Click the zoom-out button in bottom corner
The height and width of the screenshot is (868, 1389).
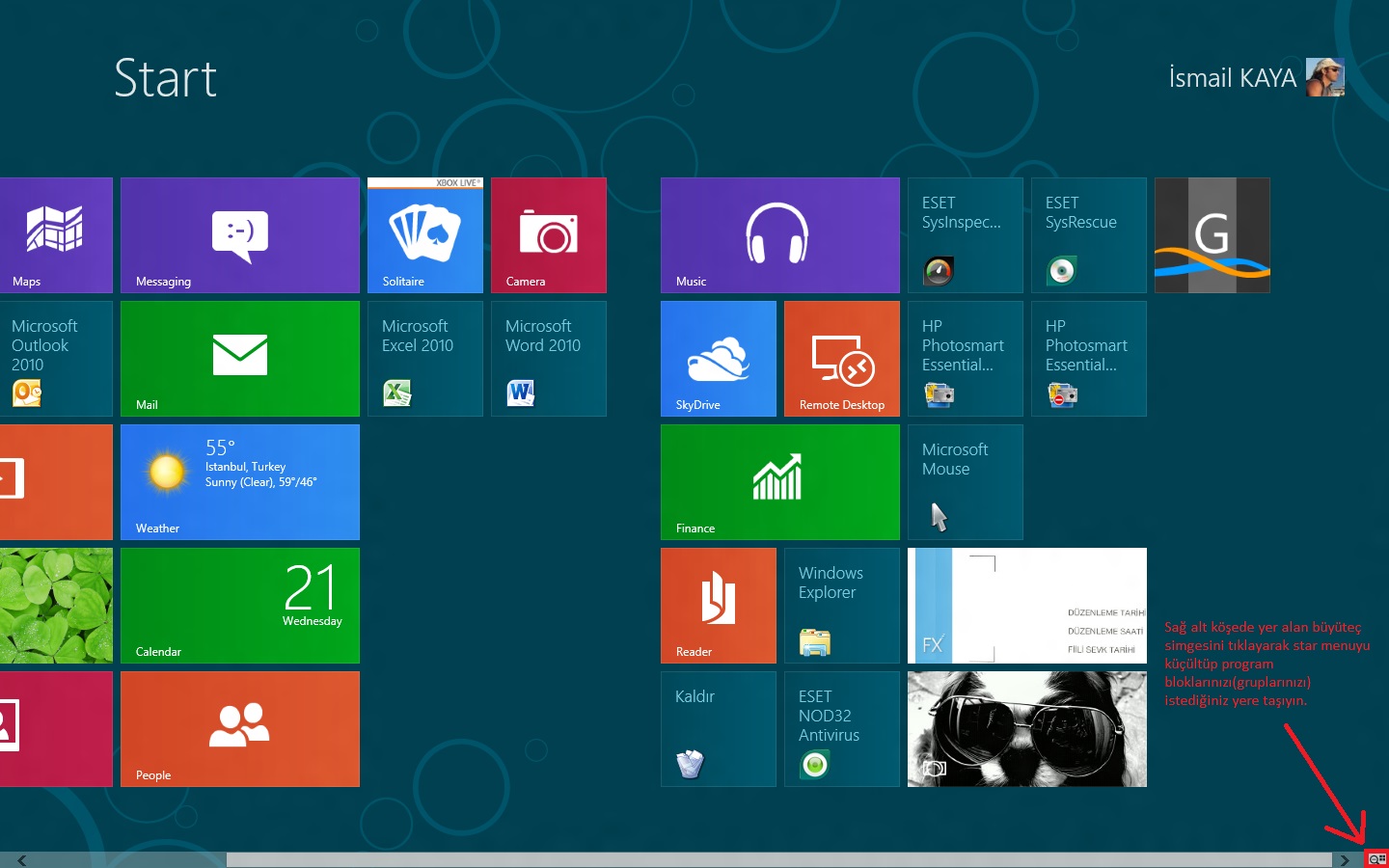click(x=1377, y=859)
